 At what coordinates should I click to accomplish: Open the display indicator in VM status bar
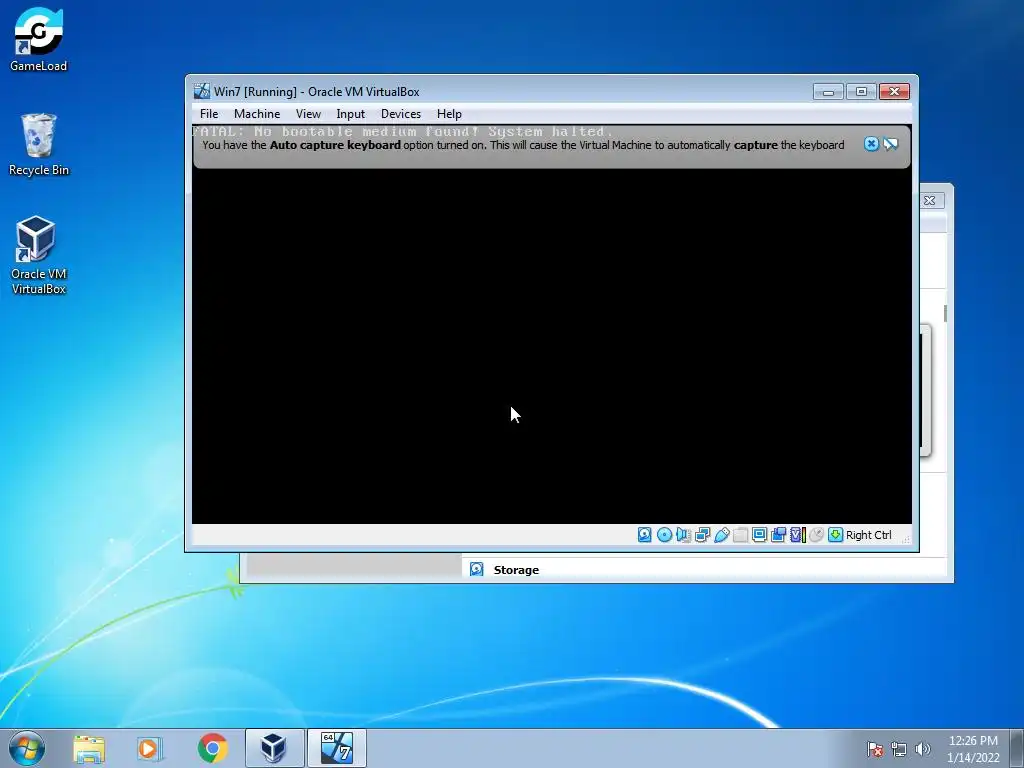[760, 535]
